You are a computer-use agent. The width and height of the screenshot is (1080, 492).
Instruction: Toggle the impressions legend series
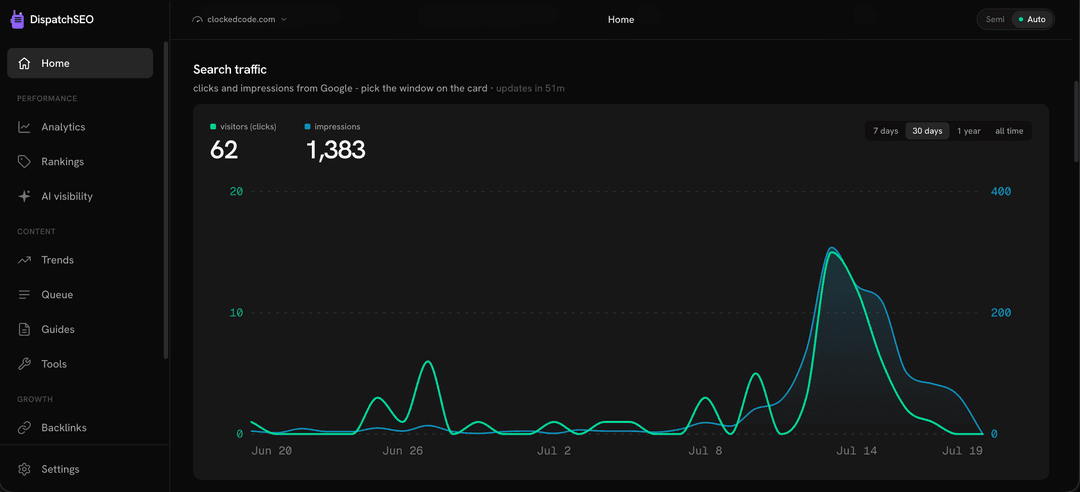point(332,127)
